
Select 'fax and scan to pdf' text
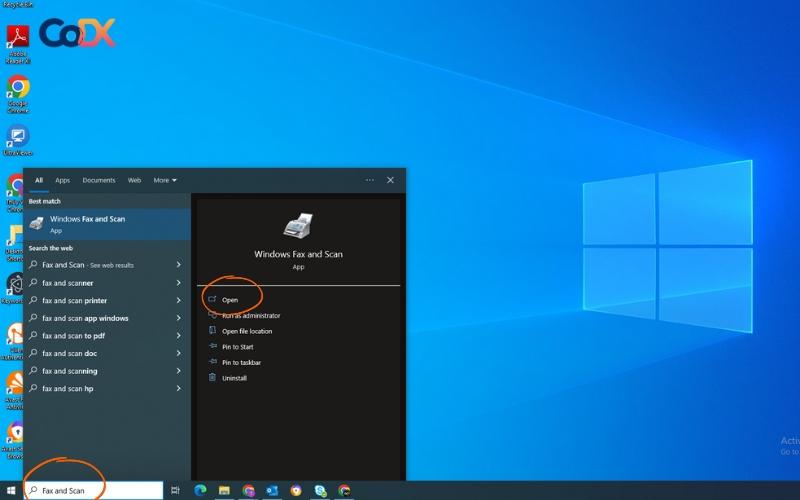click(x=73, y=336)
